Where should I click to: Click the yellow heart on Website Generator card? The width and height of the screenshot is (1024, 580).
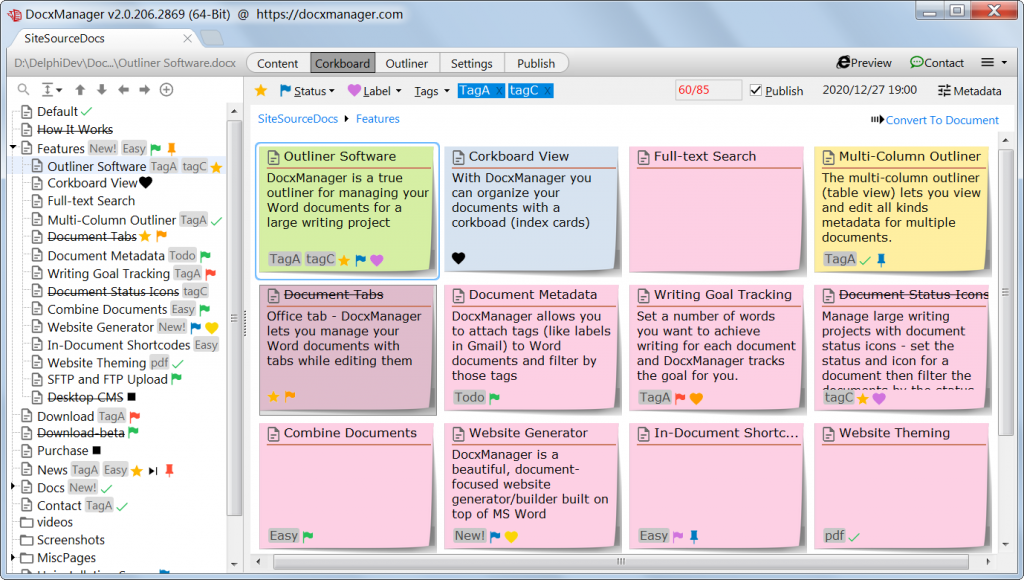511,536
